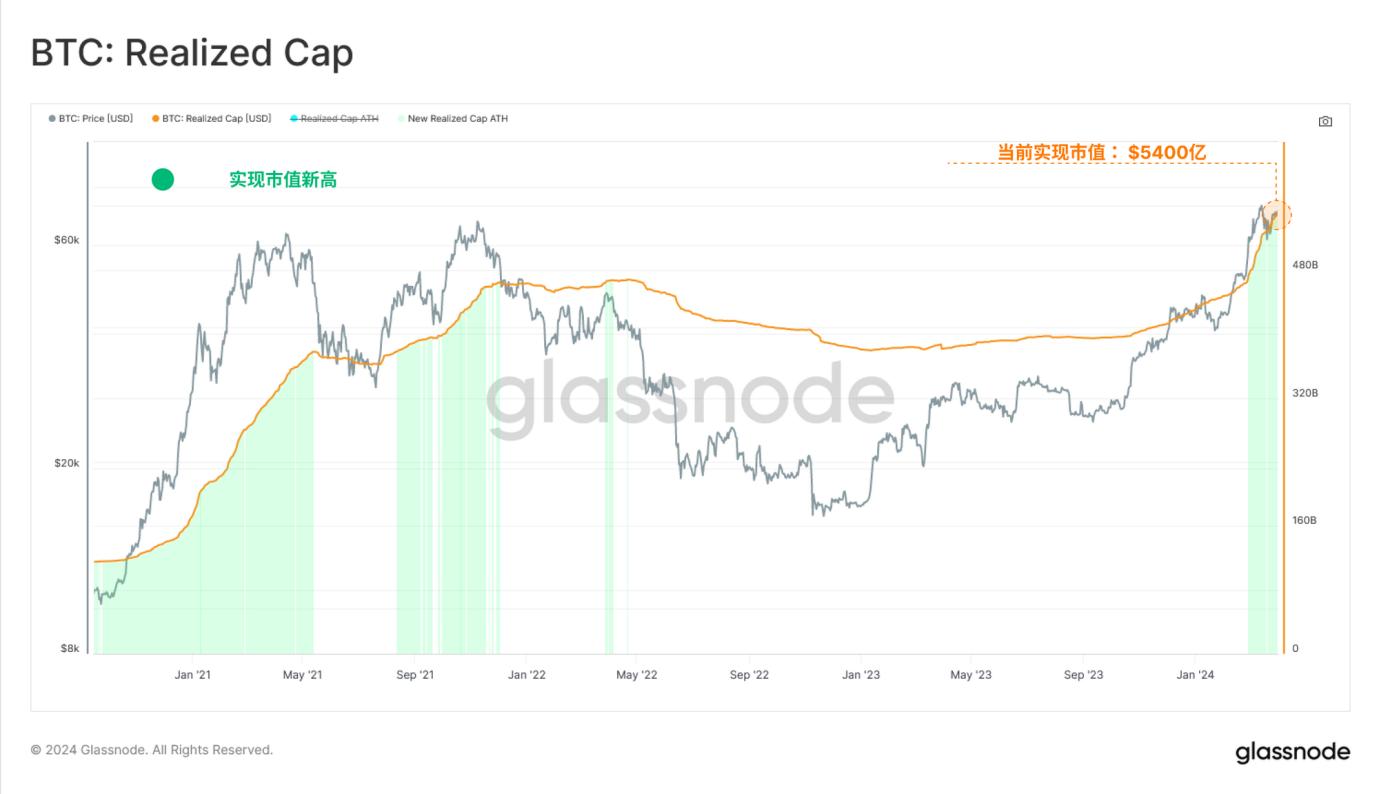Screen dimensions: 1379x794
Task: Click the 当前实现市值 $5400亿 annotation
Action: click(x=1102, y=153)
